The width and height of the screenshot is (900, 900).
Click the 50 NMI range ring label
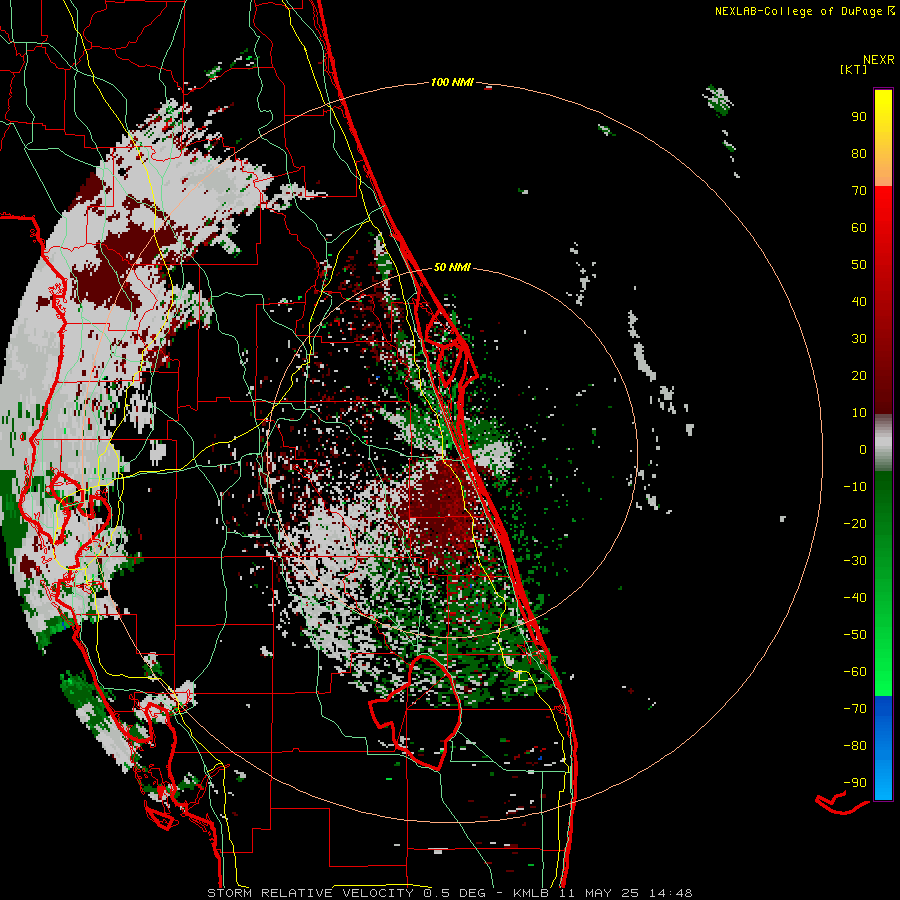pos(452,267)
